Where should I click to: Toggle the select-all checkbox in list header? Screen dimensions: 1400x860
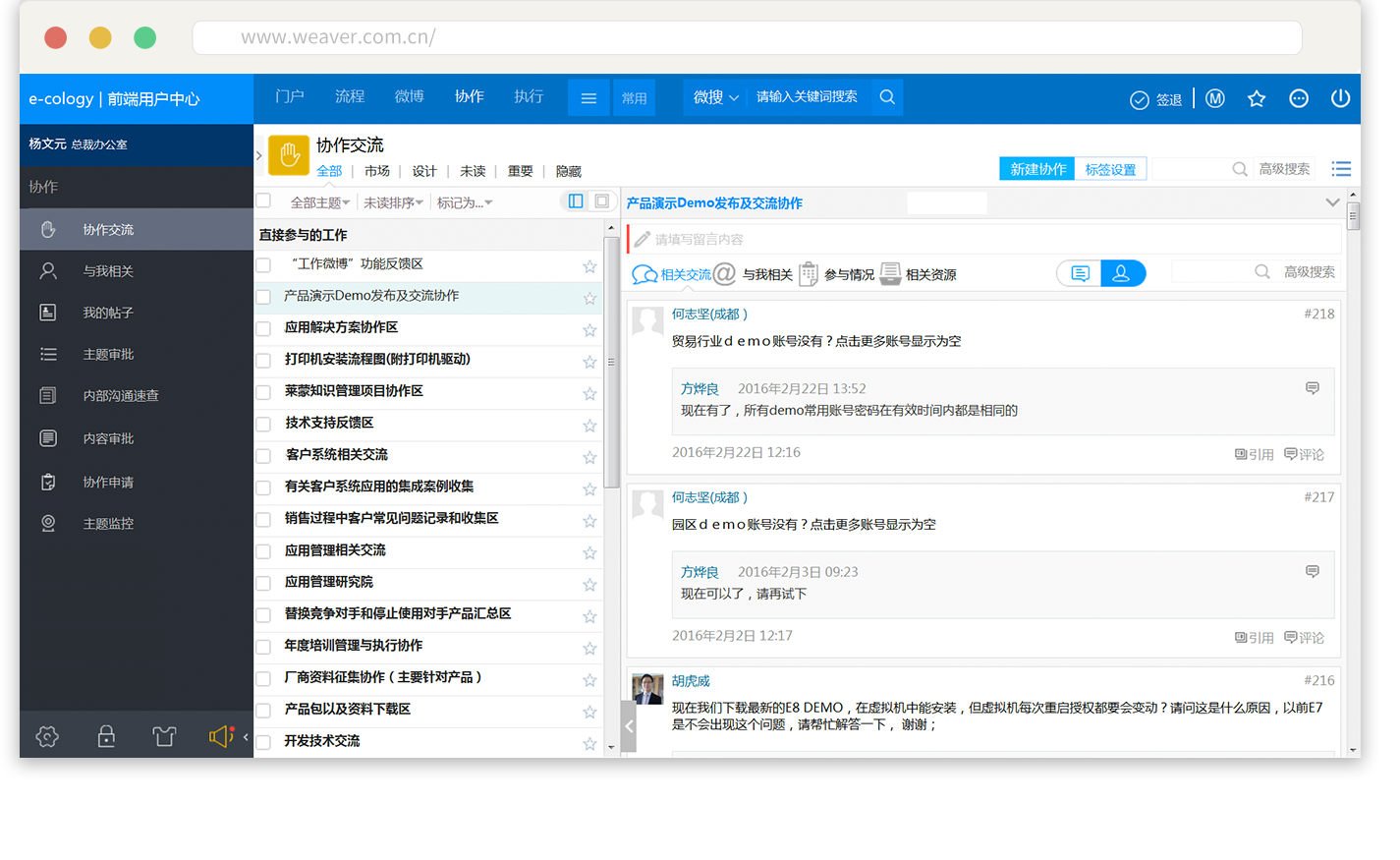coord(263,201)
